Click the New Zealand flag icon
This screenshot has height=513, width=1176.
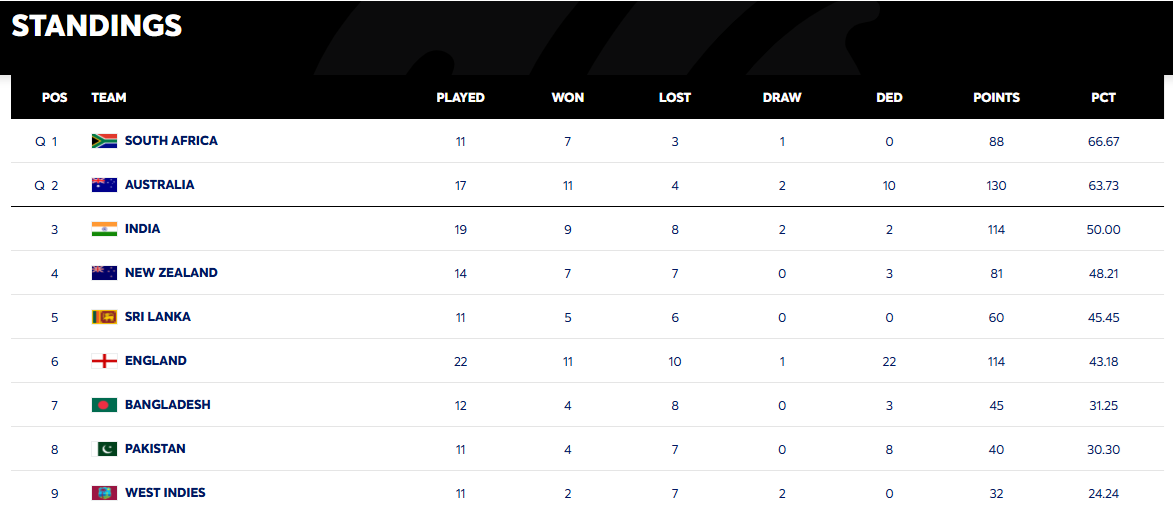(x=104, y=273)
